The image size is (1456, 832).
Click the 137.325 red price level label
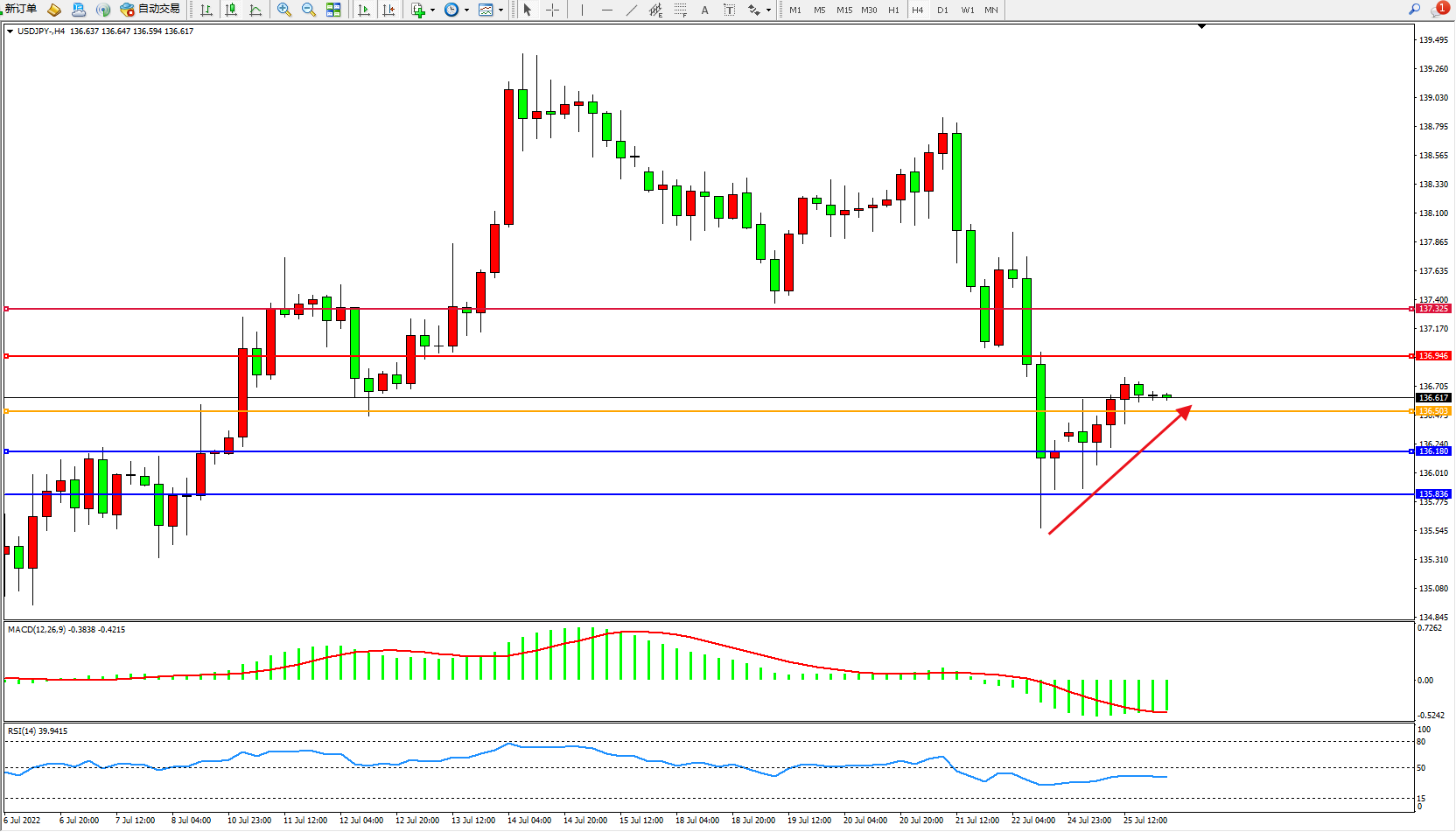coord(1433,309)
